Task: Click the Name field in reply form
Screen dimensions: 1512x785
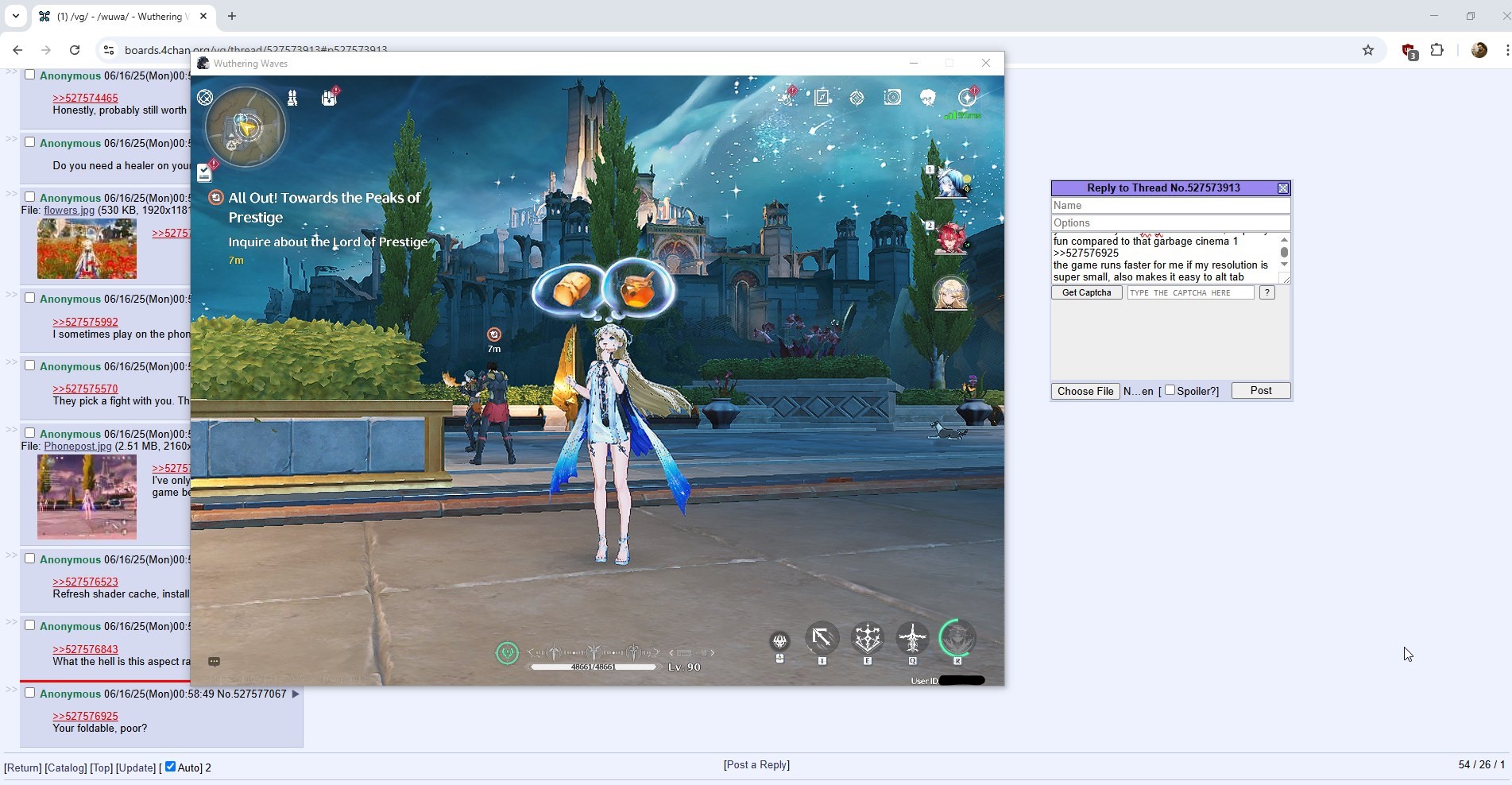Action: 1170,205
